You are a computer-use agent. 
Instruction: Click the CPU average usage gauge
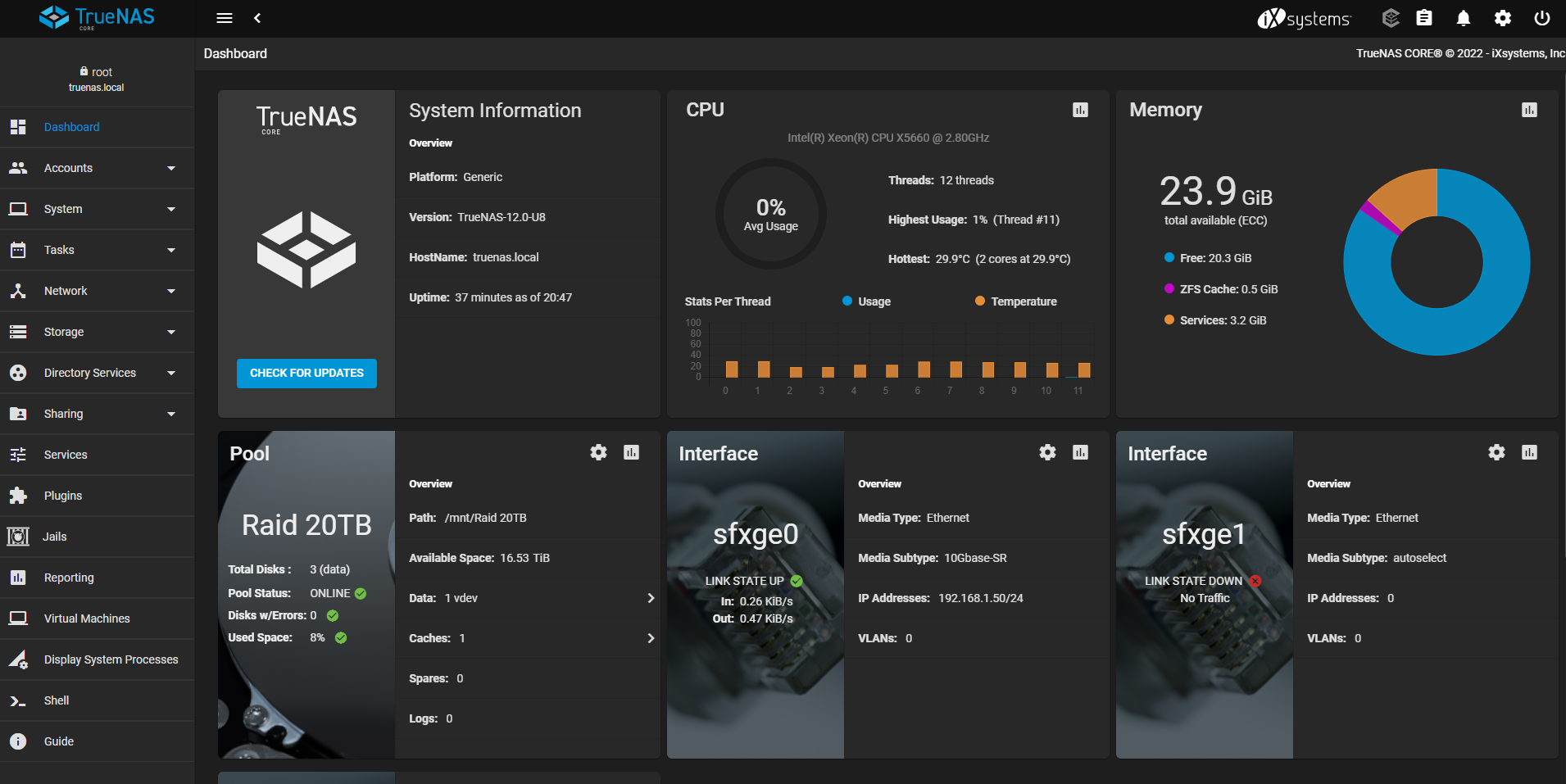770,214
